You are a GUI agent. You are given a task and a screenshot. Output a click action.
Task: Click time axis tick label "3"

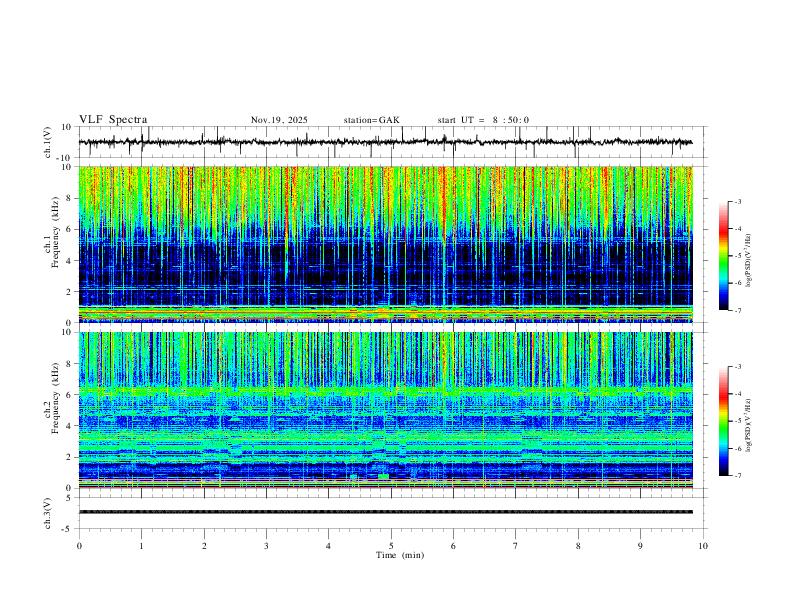click(x=266, y=546)
